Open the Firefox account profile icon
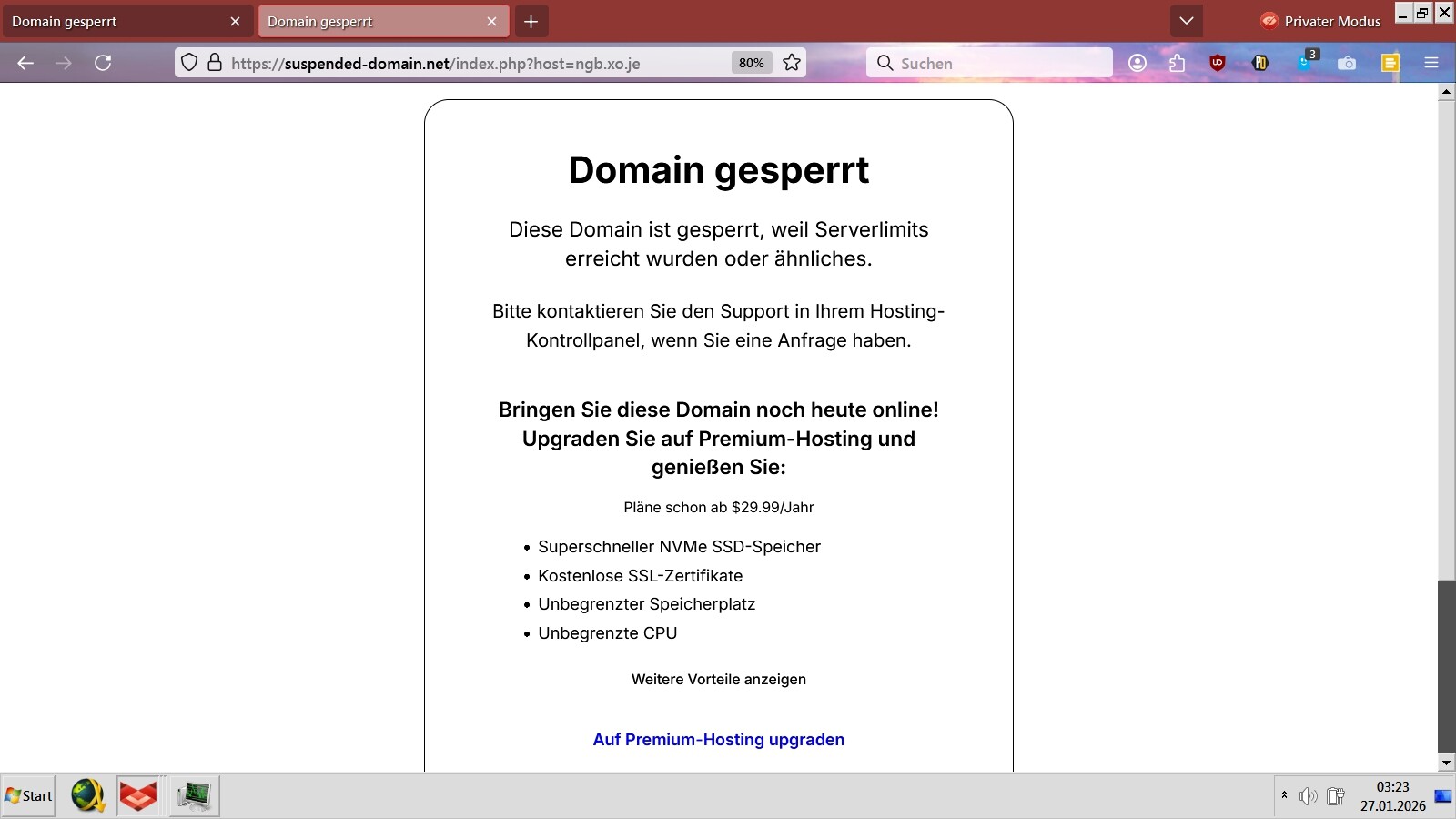Viewport: 1456px width, 819px height. pyautogui.click(x=1137, y=63)
